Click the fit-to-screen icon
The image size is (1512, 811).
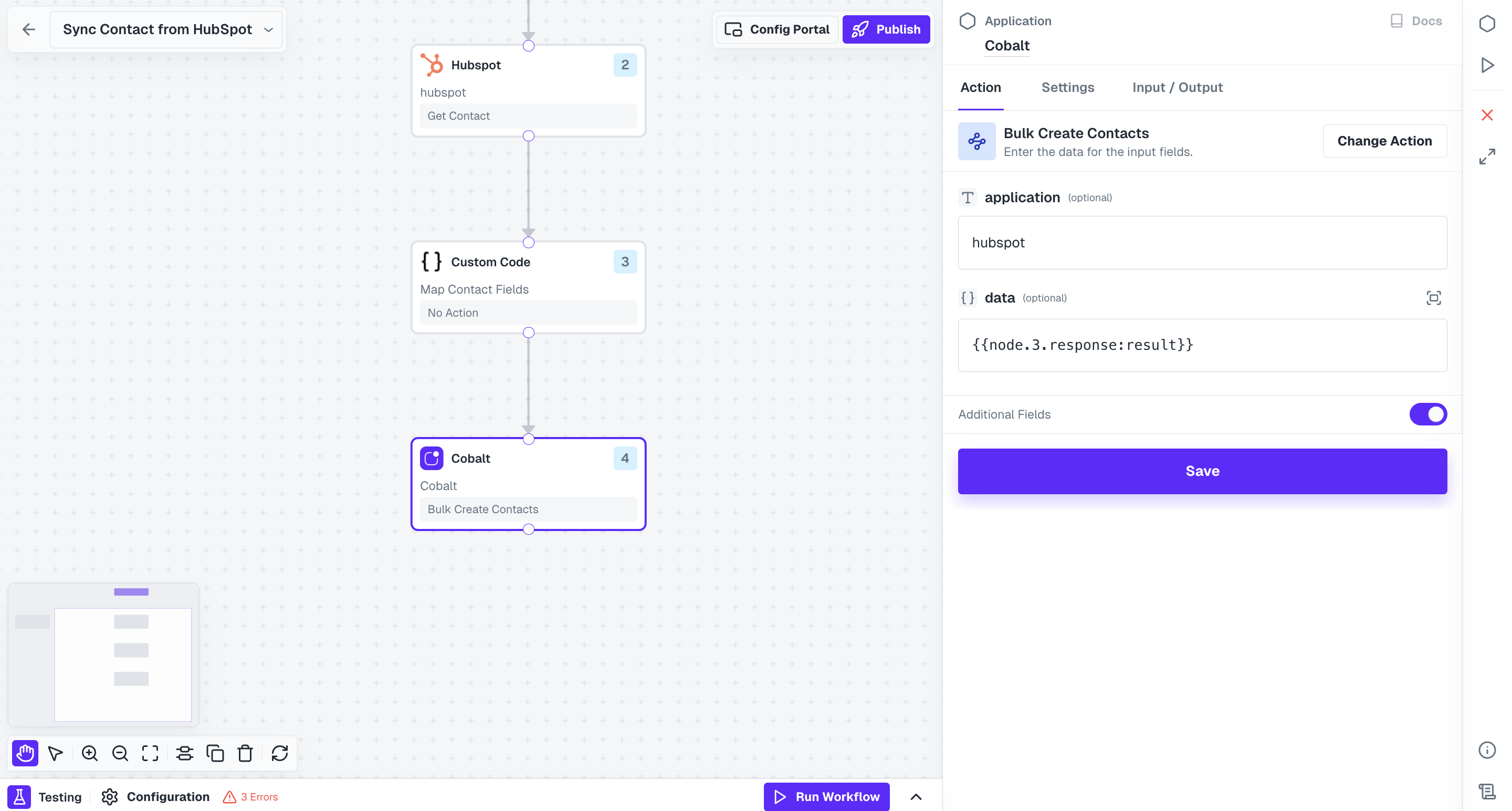(150, 753)
